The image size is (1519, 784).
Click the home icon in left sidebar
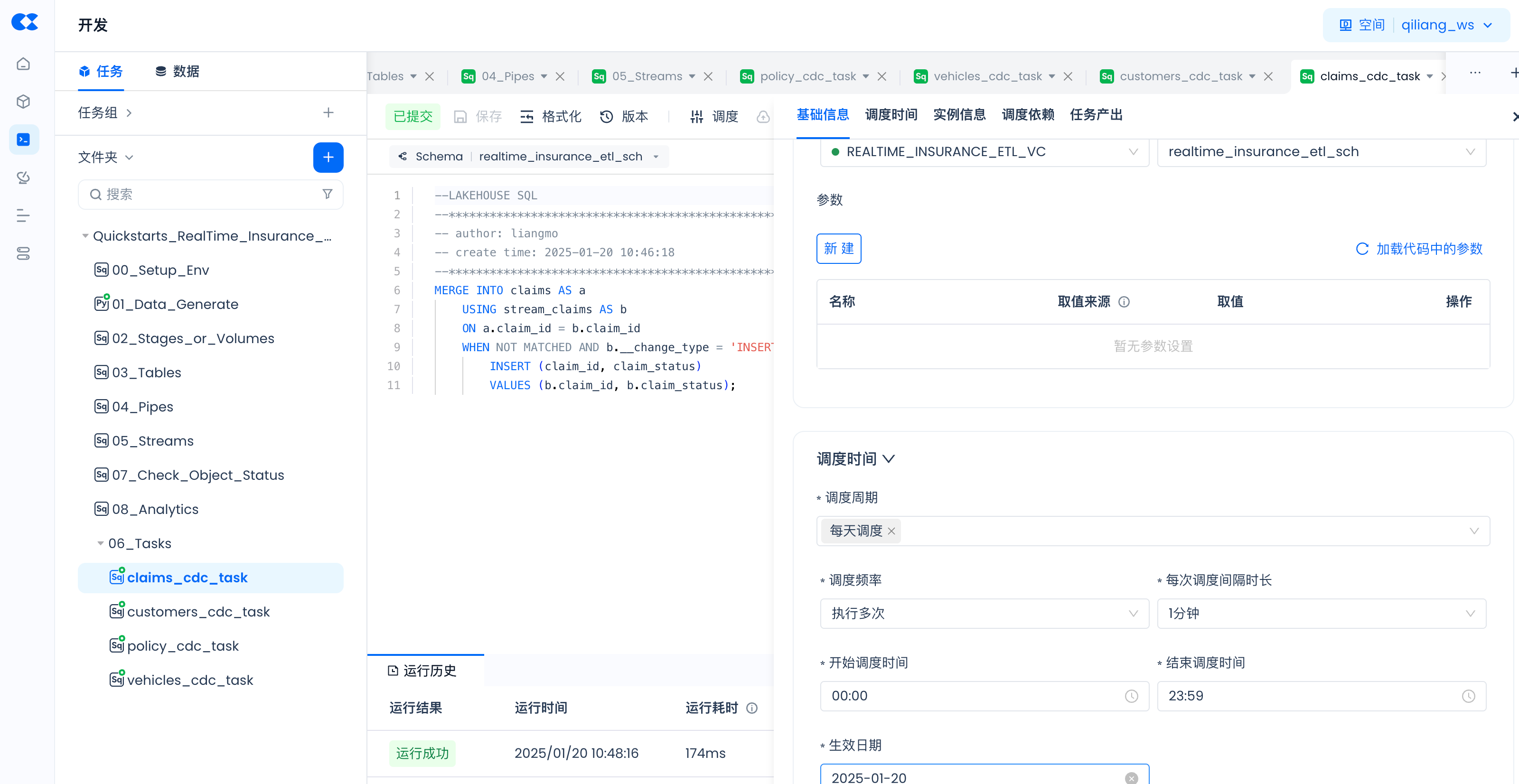23,64
